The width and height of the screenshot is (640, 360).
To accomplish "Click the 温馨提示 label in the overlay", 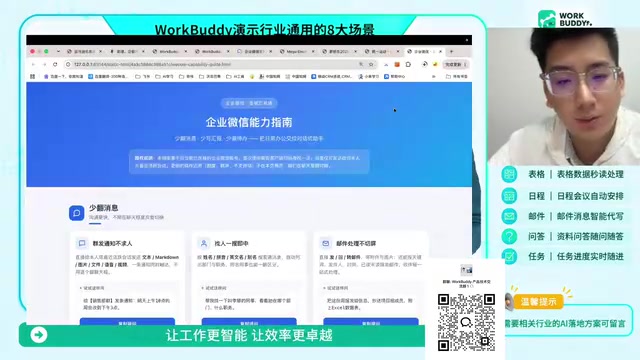I will (538, 302).
